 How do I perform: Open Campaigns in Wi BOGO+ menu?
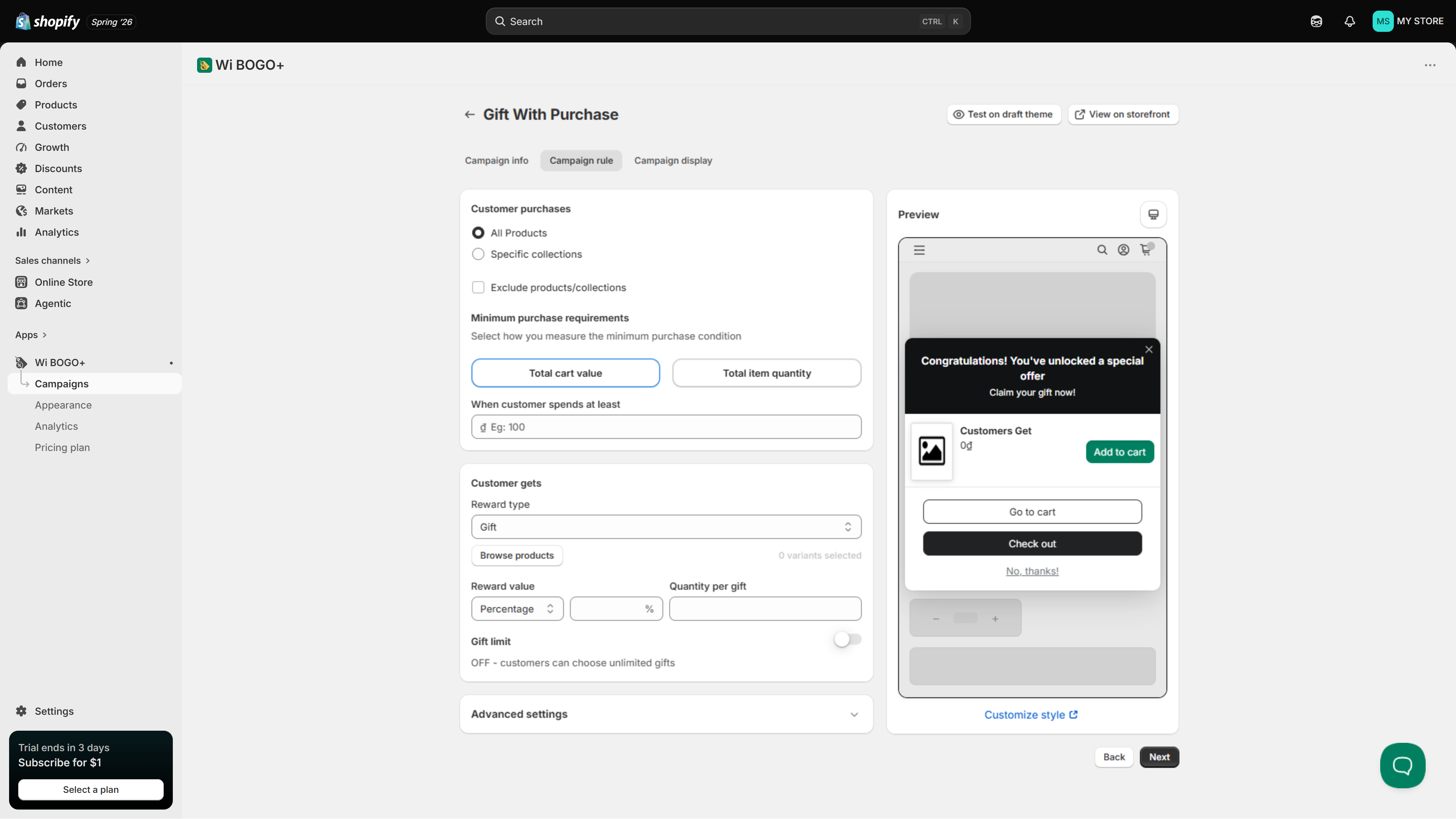pyautogui.click(x=95, y=384)
